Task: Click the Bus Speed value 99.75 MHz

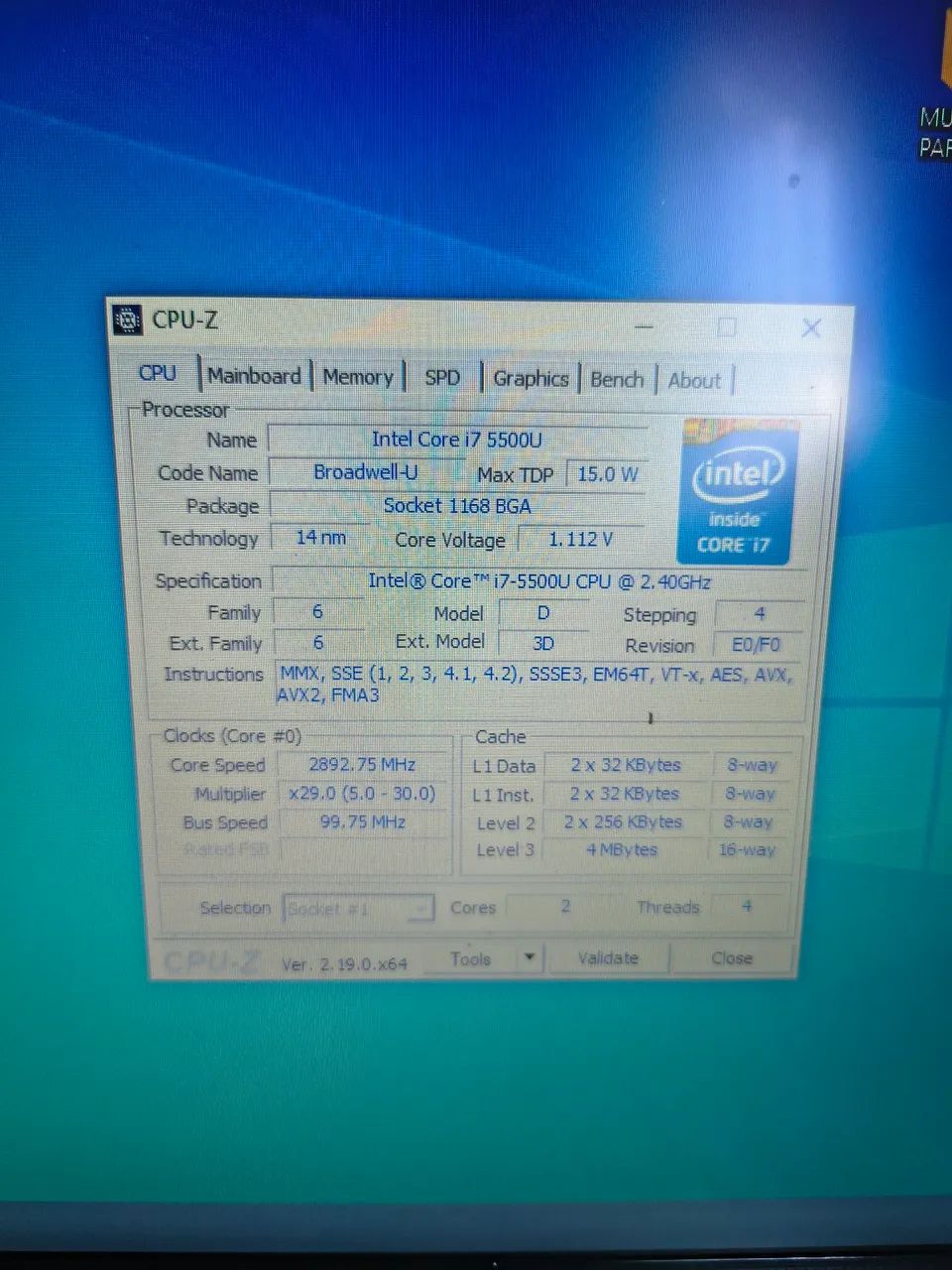Action: (362, 822)
